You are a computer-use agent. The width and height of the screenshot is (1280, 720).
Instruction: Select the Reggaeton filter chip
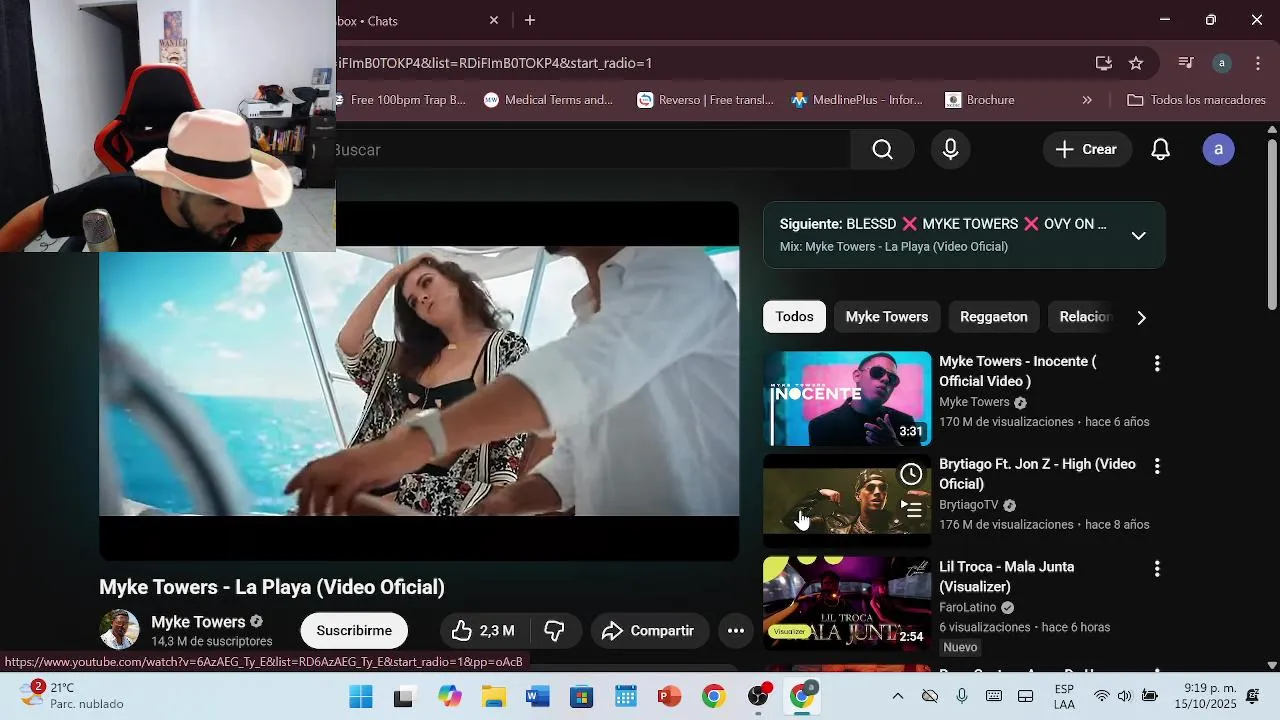(x=994, y=317)
